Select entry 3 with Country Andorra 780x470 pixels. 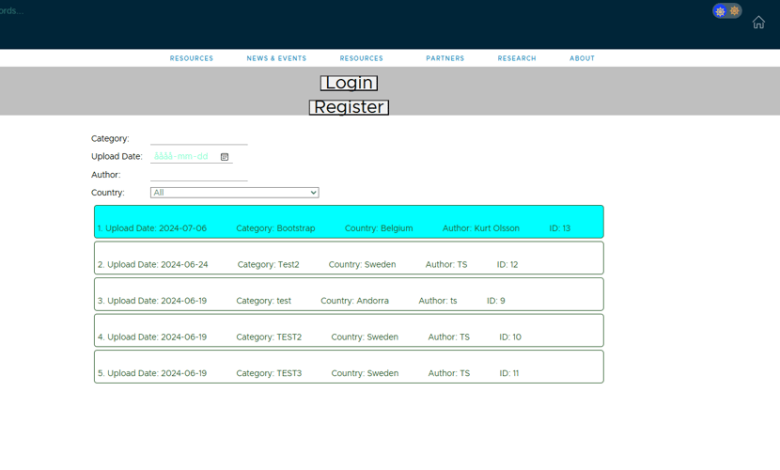pos(349,294)
